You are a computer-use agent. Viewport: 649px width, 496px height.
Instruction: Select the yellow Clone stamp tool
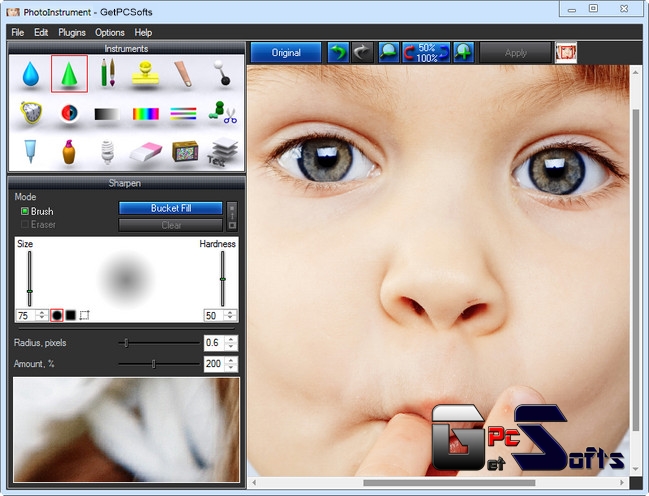point(145,73)
